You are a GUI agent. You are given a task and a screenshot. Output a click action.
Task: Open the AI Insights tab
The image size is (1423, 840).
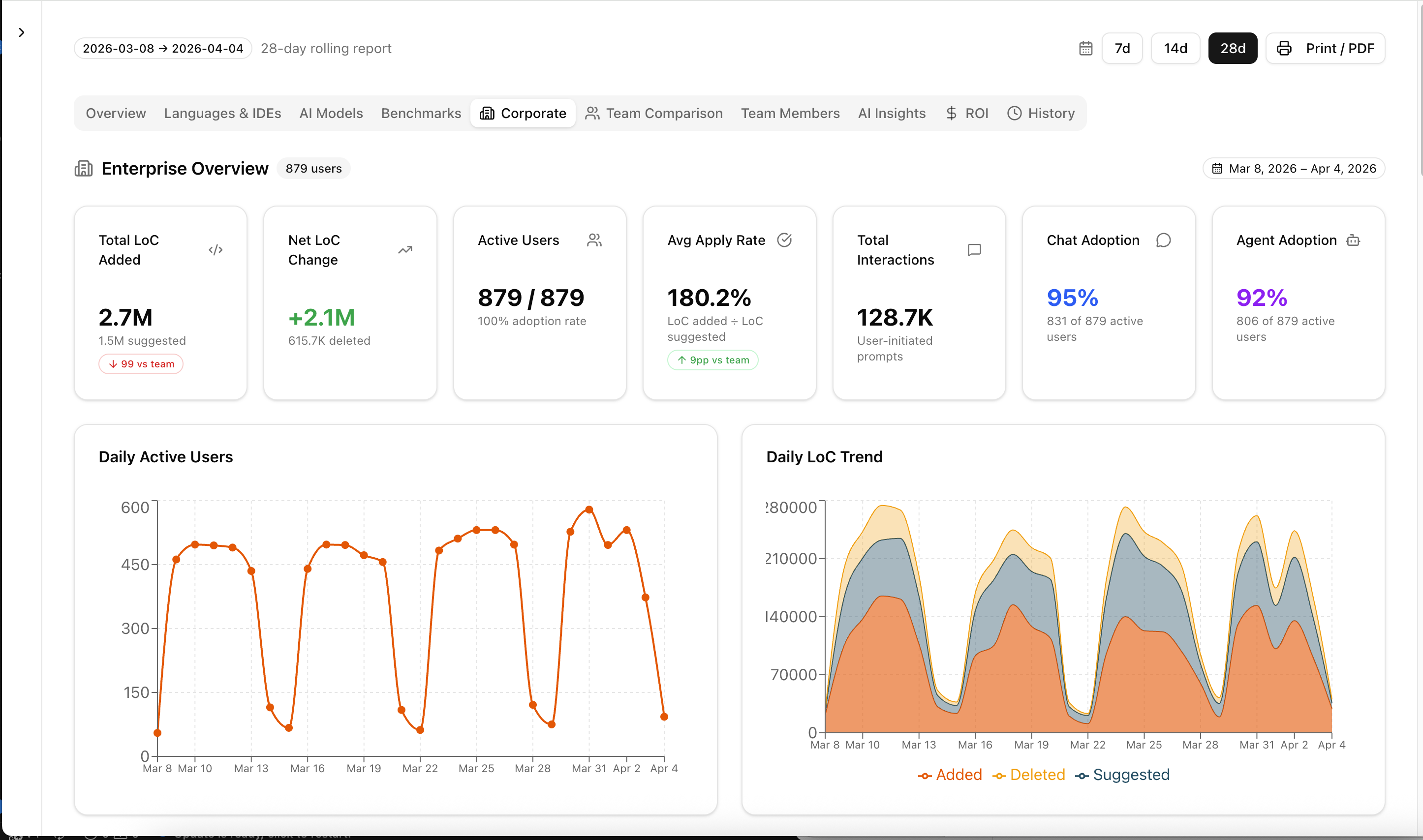tap(891, 113)
